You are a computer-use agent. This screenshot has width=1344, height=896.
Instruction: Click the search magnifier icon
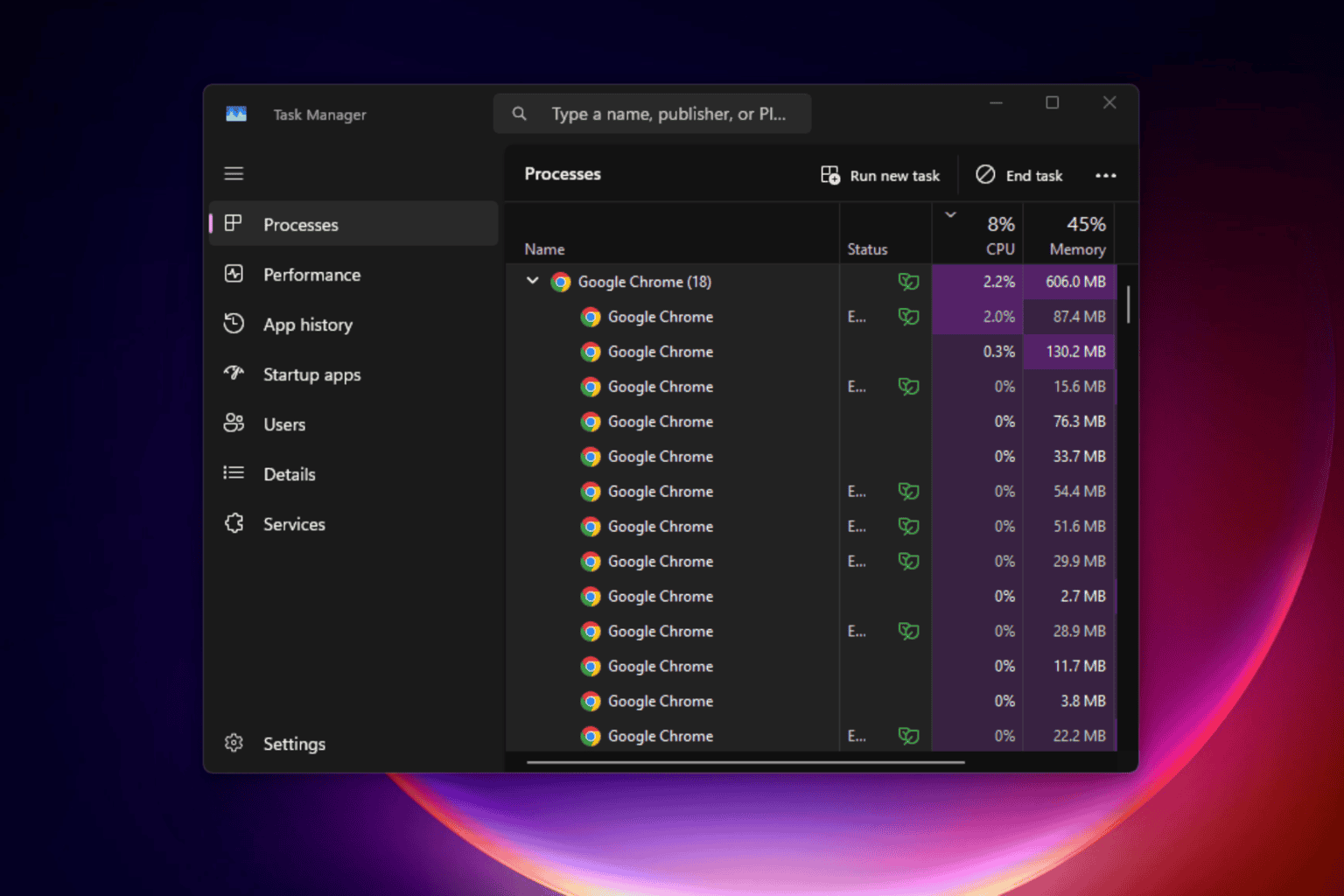[x=519, y=114]
